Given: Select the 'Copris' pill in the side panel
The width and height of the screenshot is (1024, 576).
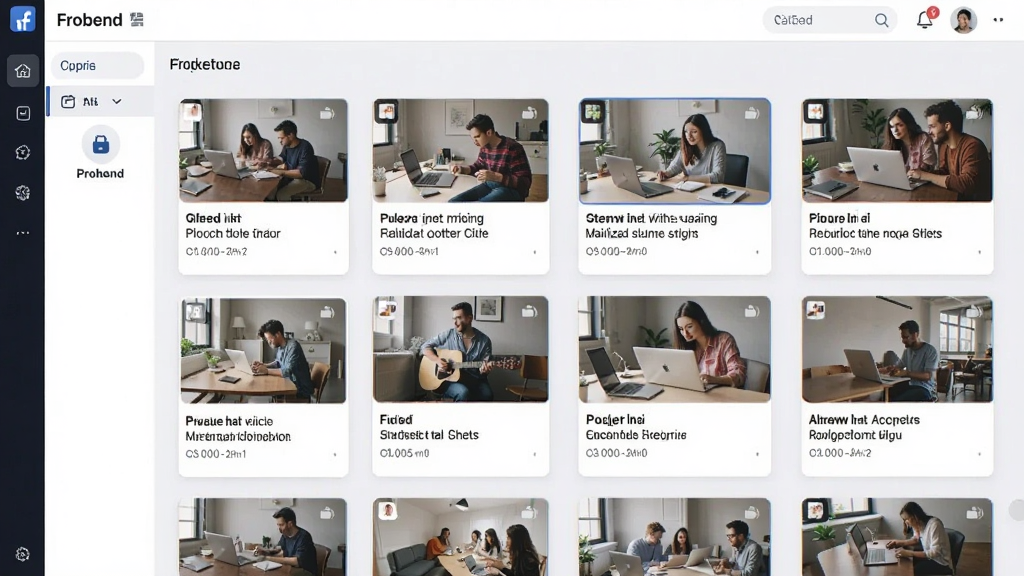Looking at the screenshot, I should 98,66.
